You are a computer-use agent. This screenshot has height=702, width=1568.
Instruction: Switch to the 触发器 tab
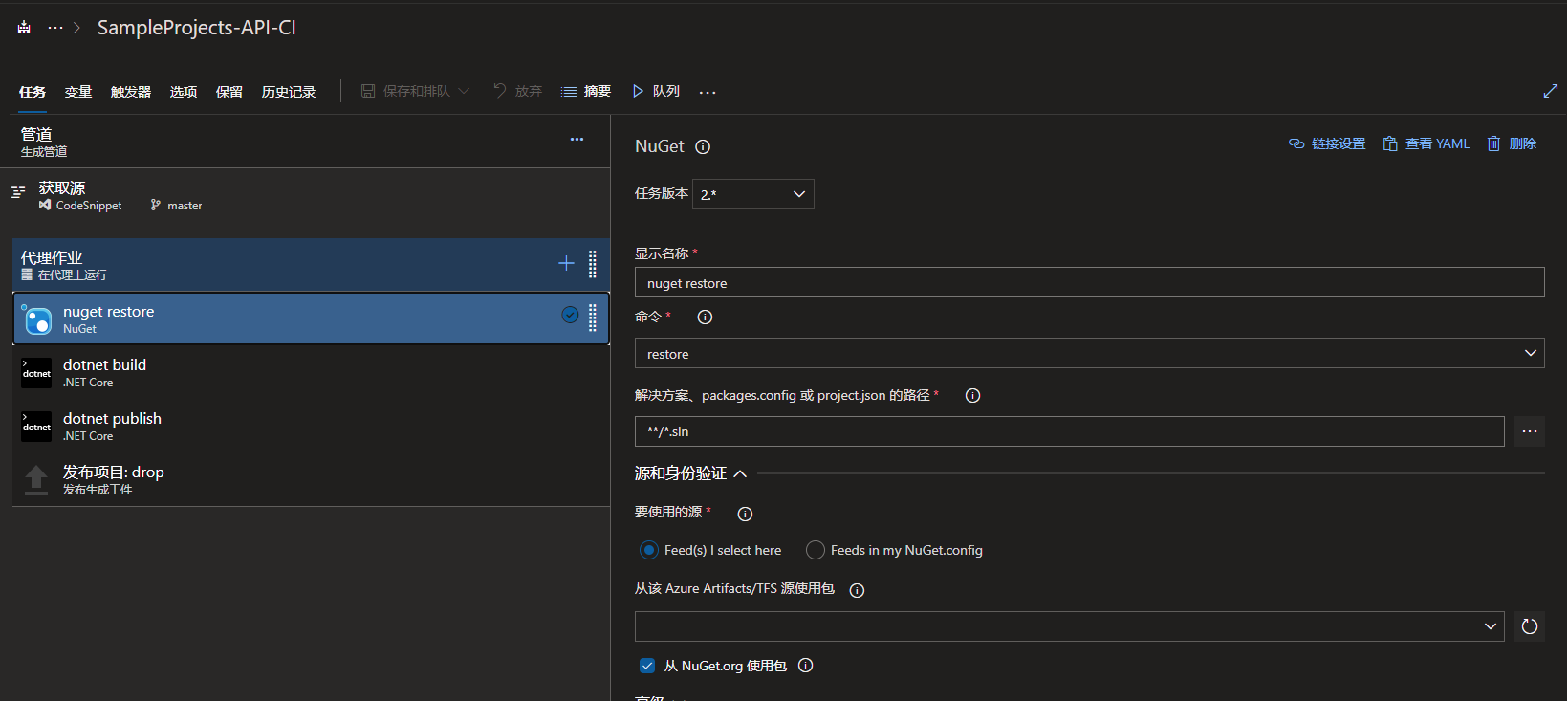click(x=131, y=92)
